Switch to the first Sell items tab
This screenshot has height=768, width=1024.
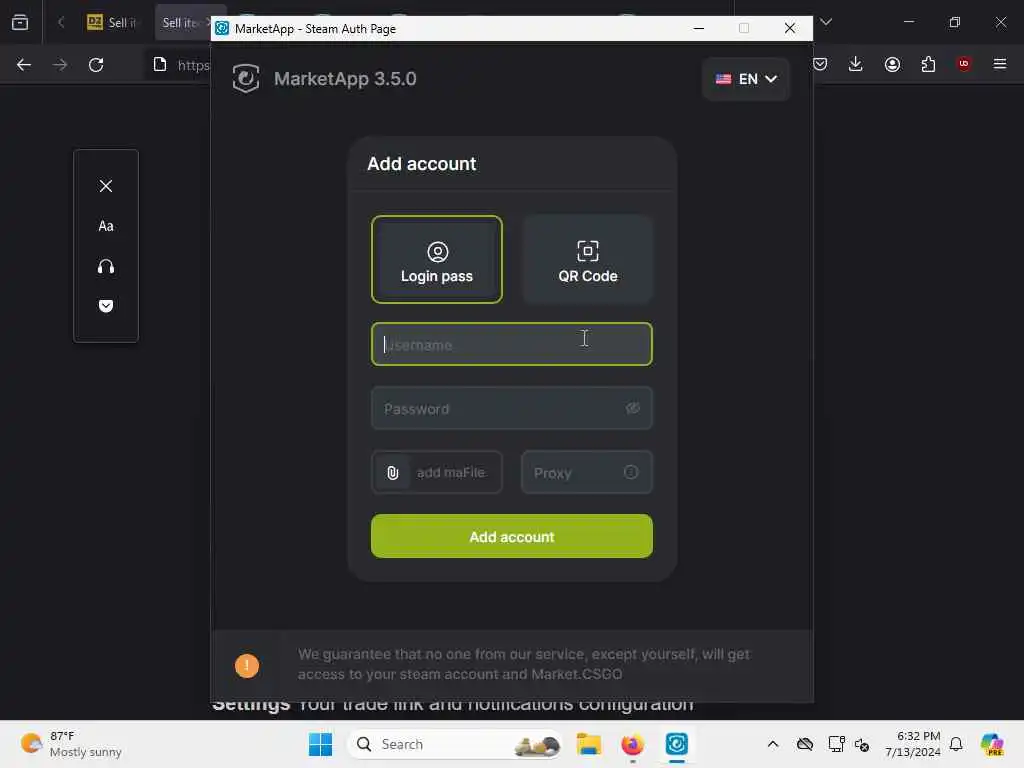click(113, 22)
